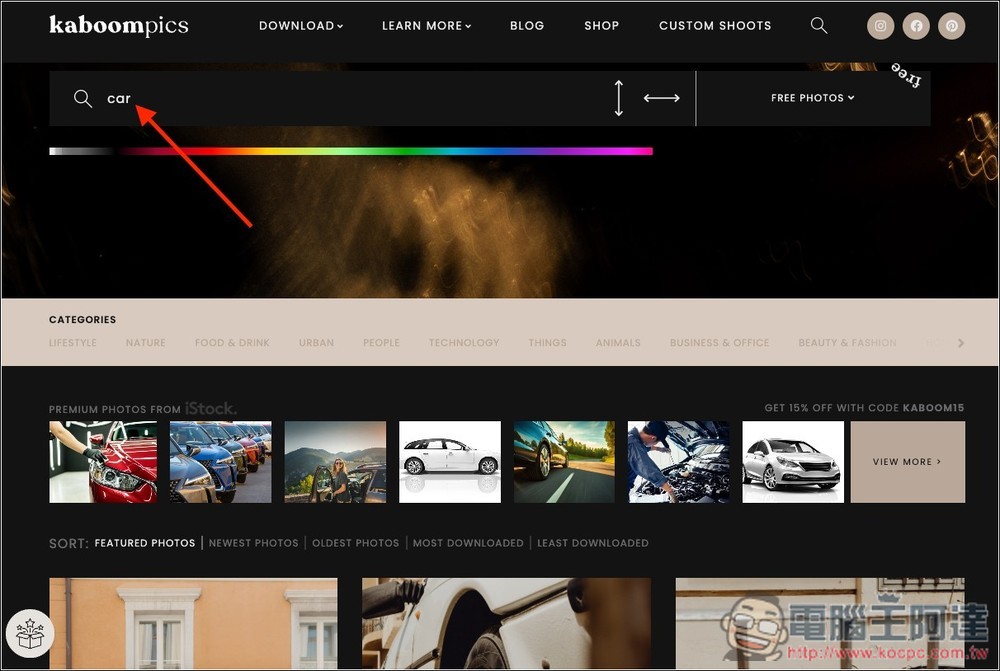Open the Facebook page icon
This screenshot has height=671, width=1000.
(x=916, y=26)
